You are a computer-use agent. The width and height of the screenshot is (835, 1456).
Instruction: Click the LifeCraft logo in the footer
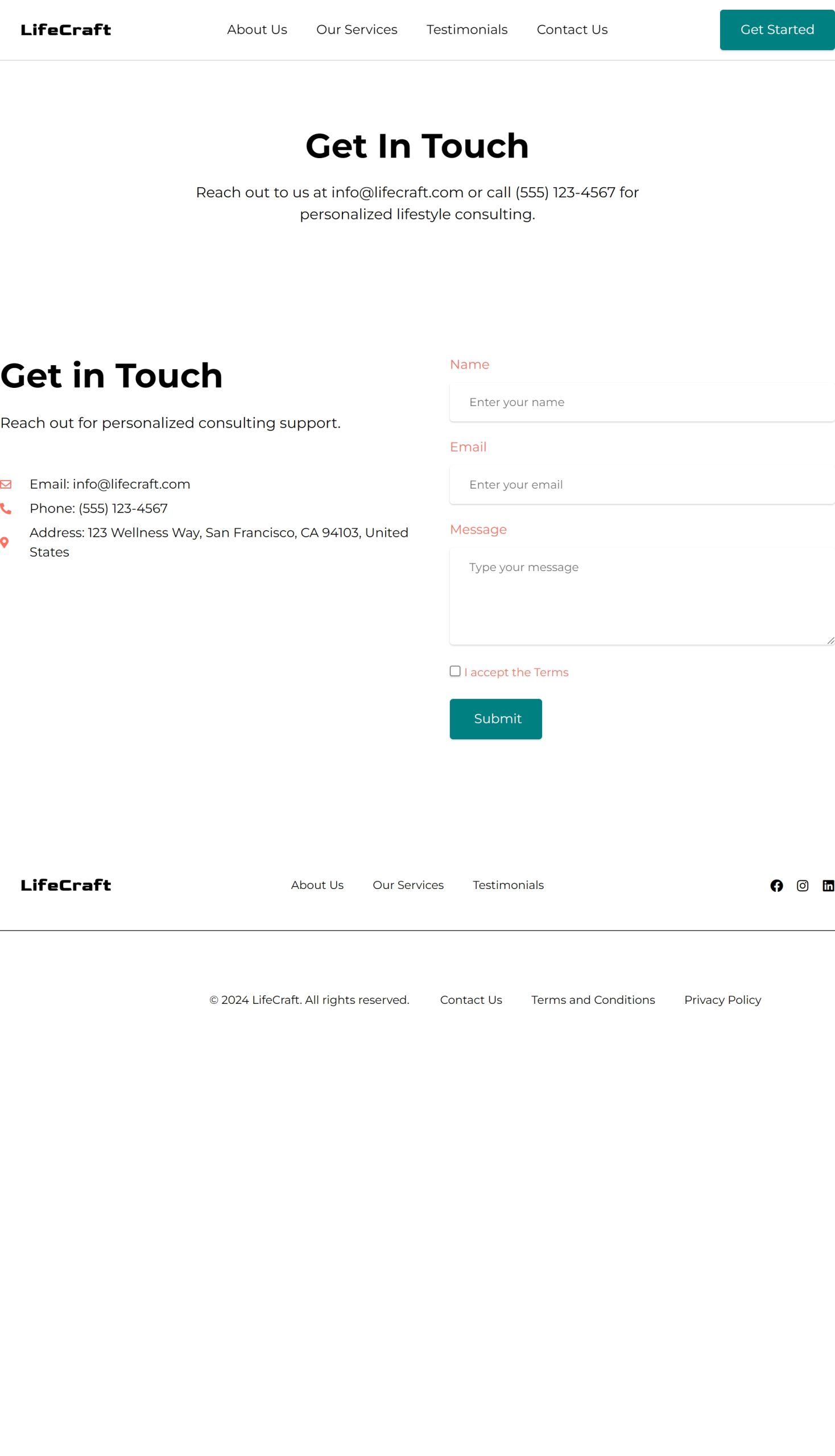pos(66,886)
